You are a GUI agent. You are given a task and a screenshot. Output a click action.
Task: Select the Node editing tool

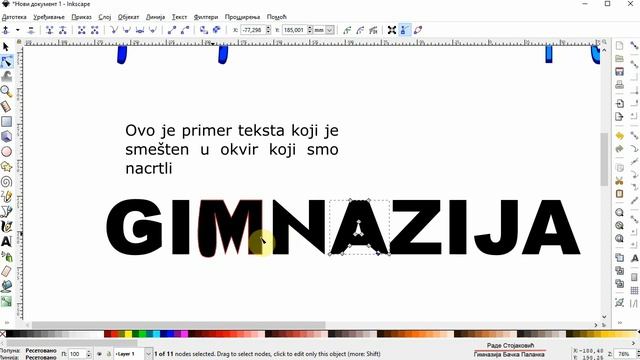tap(6, 62)
